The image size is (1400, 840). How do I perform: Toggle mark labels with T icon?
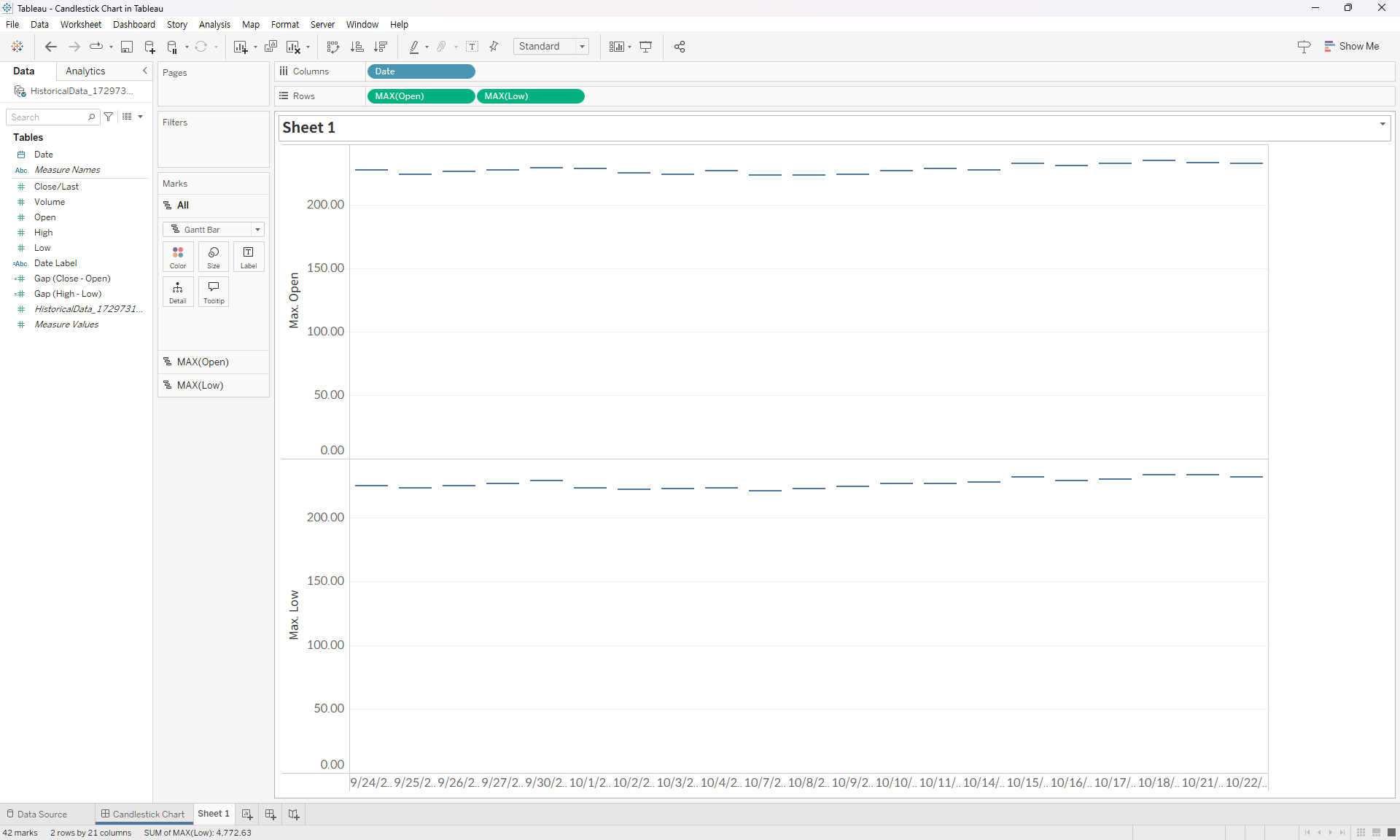pyautogui.click(x=472, y=47)
